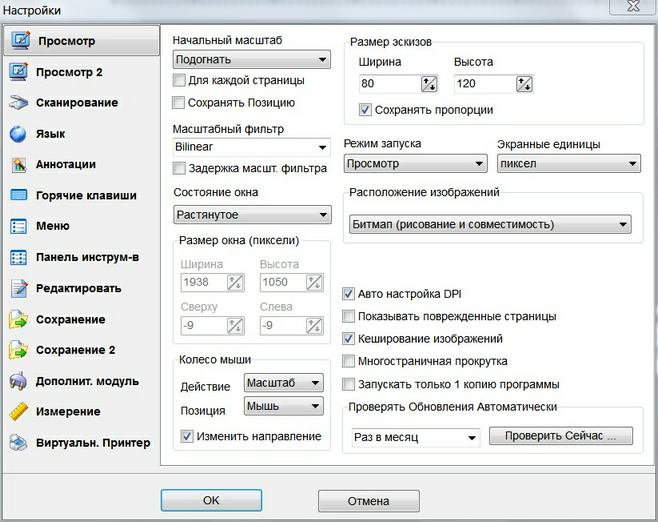Toggle Сохранять Позицию checkbox
Image resolution: width=658 pixels, height=522 pixels.
(178, 102)
